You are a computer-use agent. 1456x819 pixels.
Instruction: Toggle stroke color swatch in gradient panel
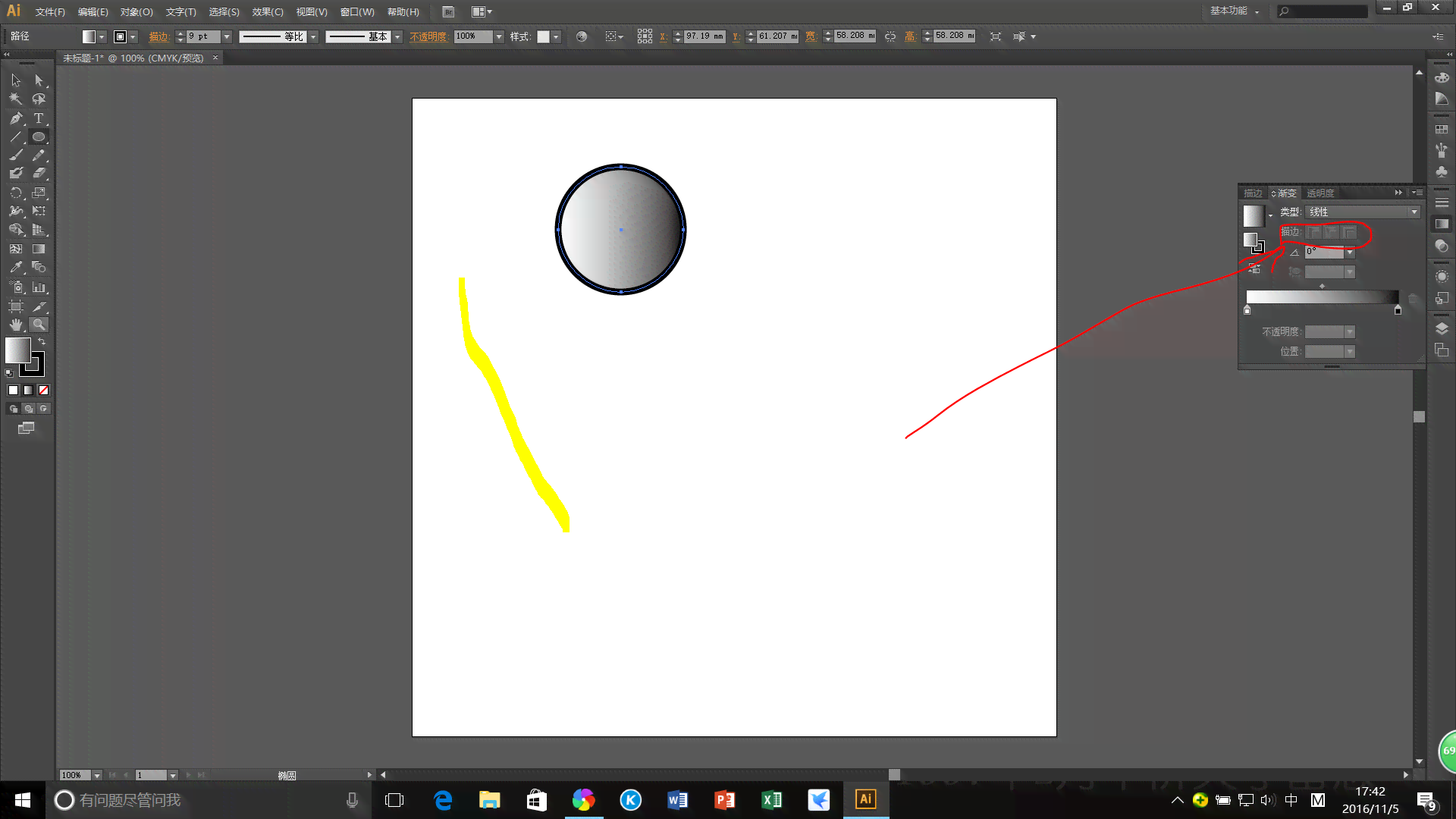click(x=1260, y=247)
